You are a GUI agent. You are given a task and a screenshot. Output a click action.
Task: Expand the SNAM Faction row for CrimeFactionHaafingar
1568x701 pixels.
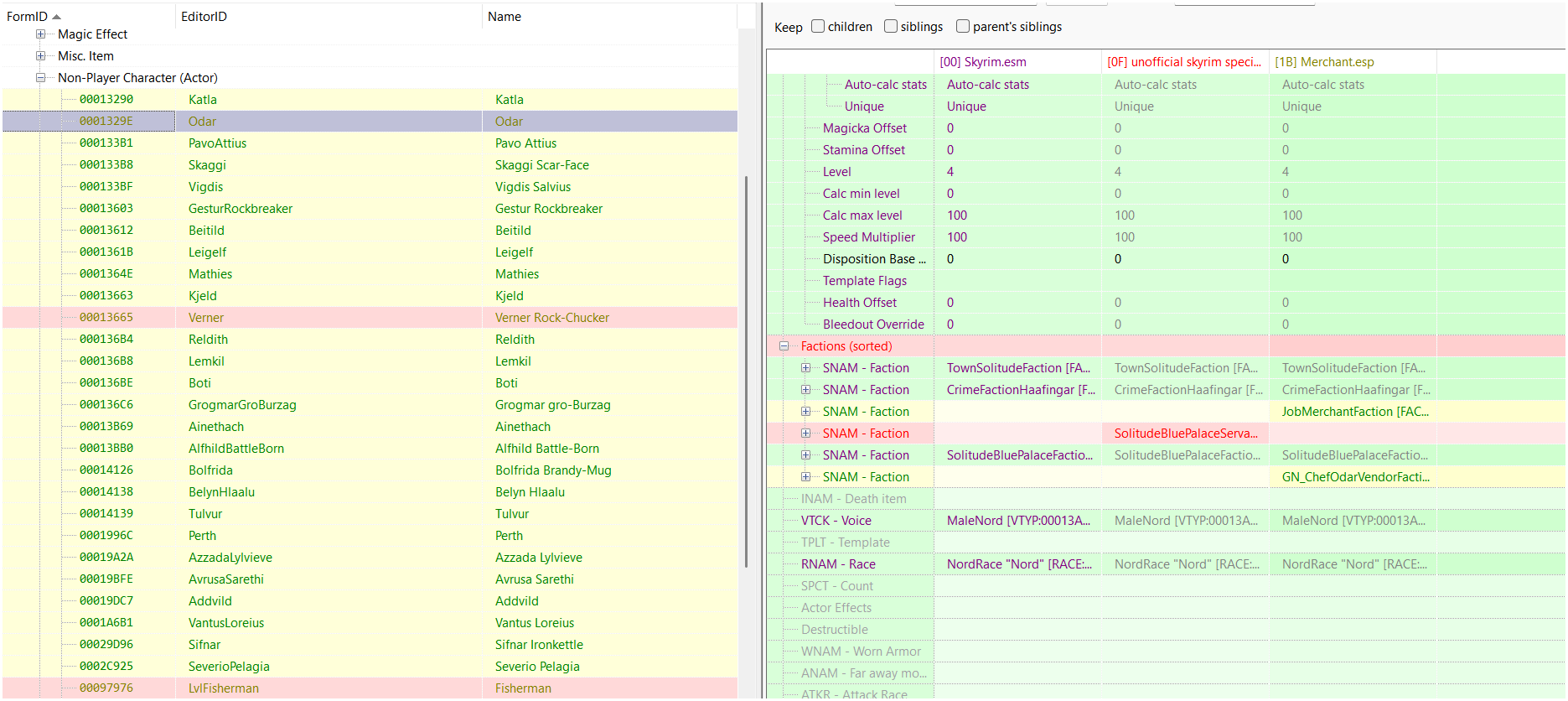point(805,390)
